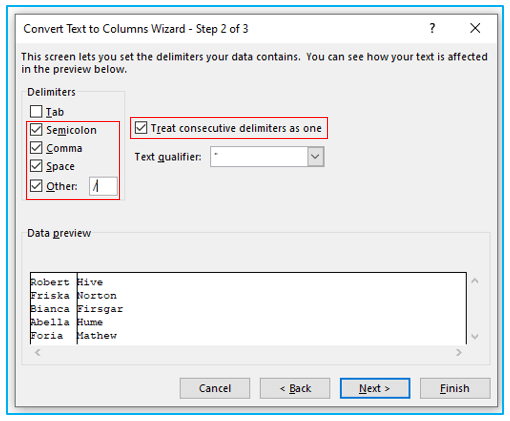Viewport: 510px width, 421px height.
Task: Toggle the Other delimiter checkbox
Action: pos(36,186)
